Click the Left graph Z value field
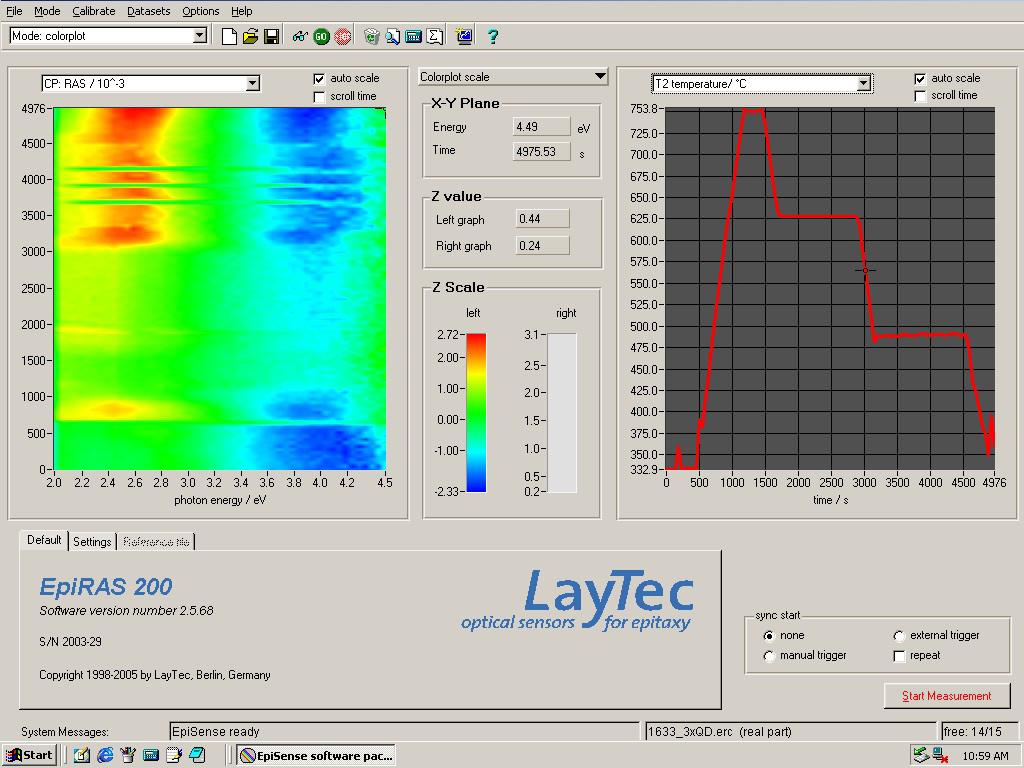 [x=542, y=219]
